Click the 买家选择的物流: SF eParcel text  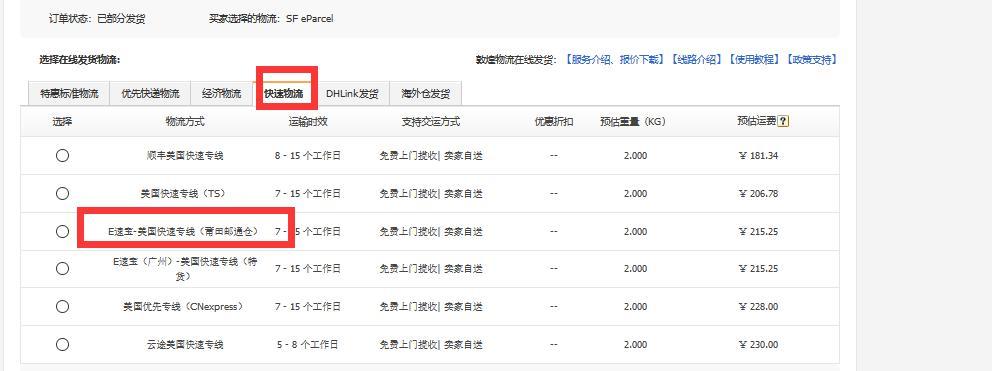(271, 19)
